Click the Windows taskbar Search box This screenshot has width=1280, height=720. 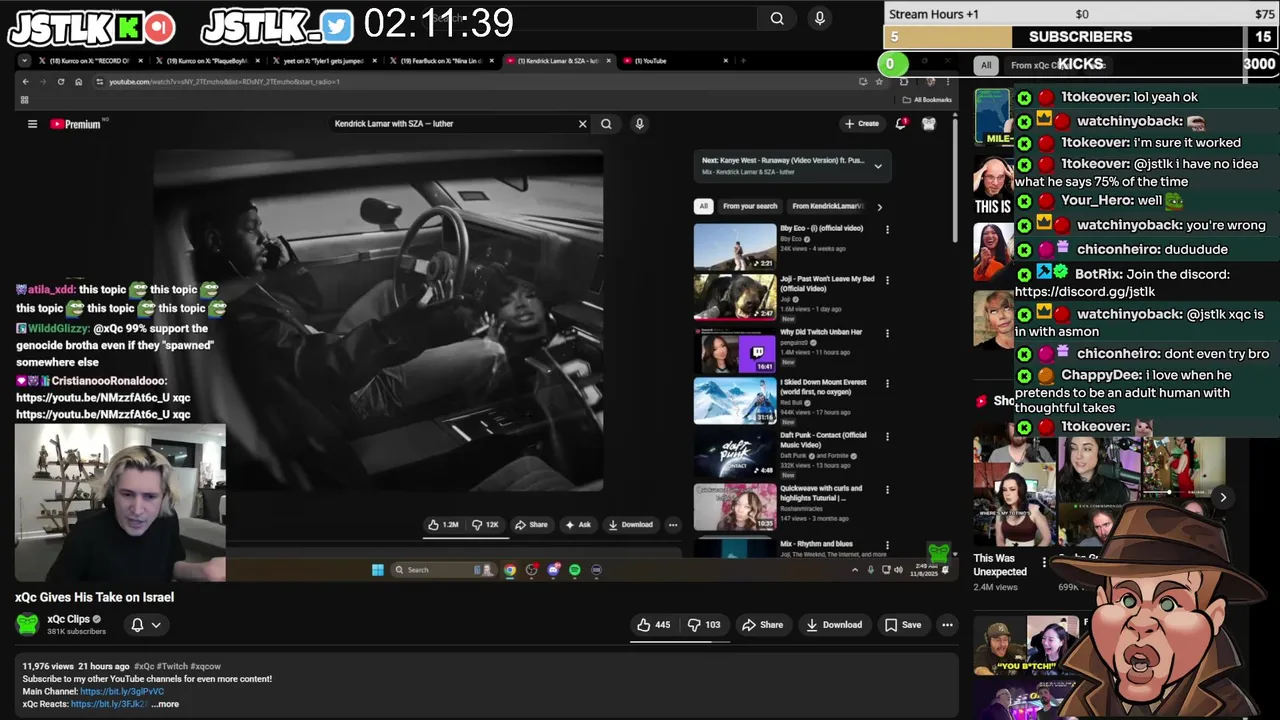pos(444,570)
